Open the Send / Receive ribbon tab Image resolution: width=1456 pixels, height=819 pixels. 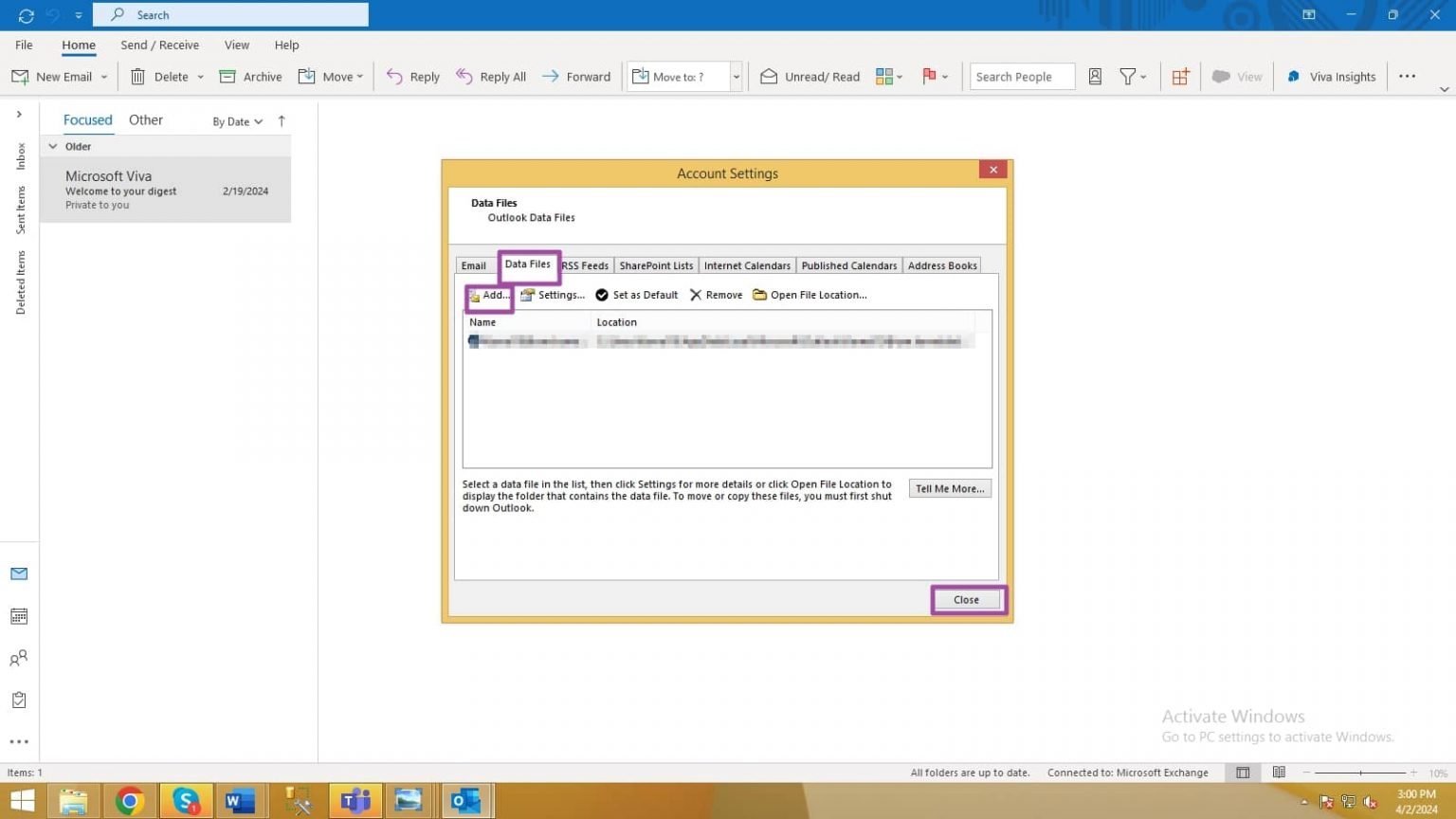(159, 45)
